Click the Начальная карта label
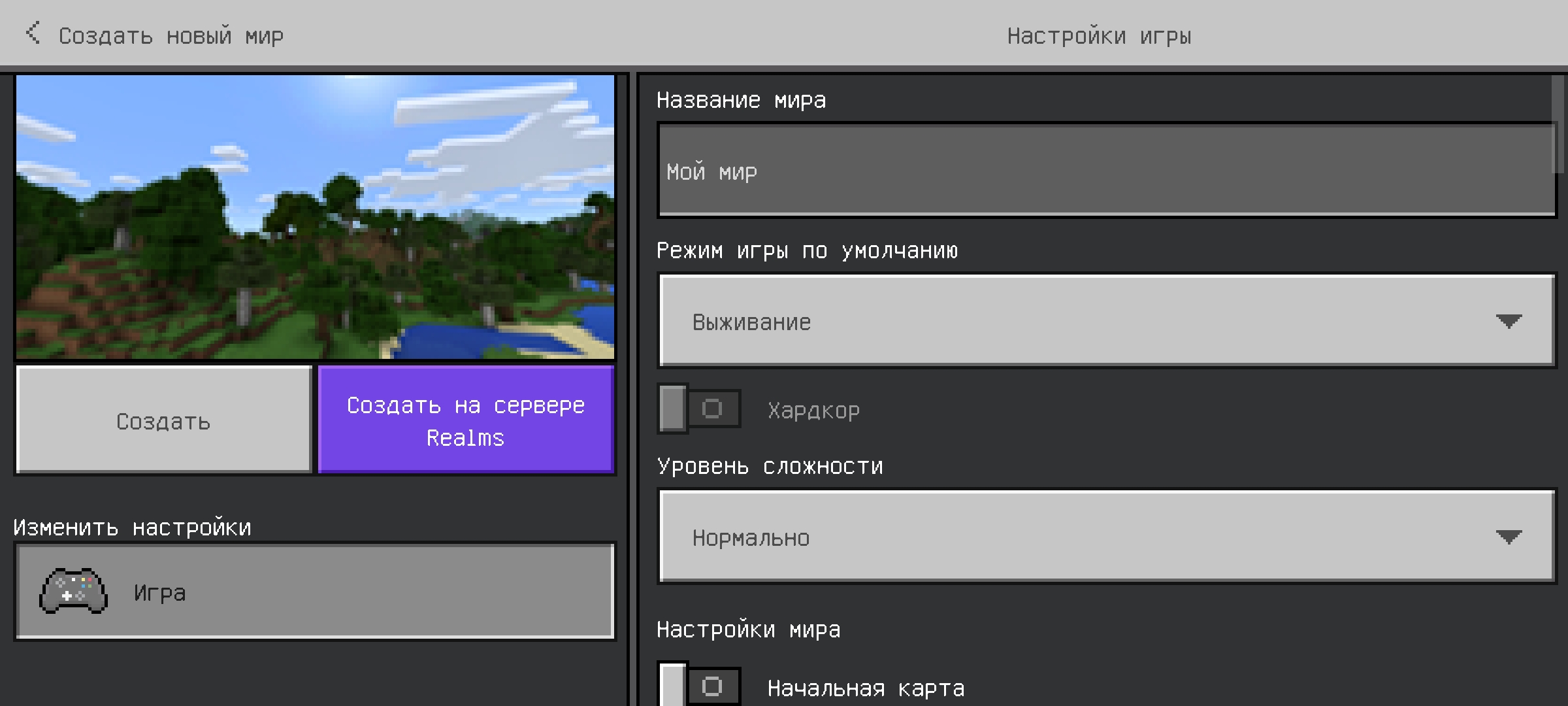Screen dimensions: 1568x706 point(866,688)
